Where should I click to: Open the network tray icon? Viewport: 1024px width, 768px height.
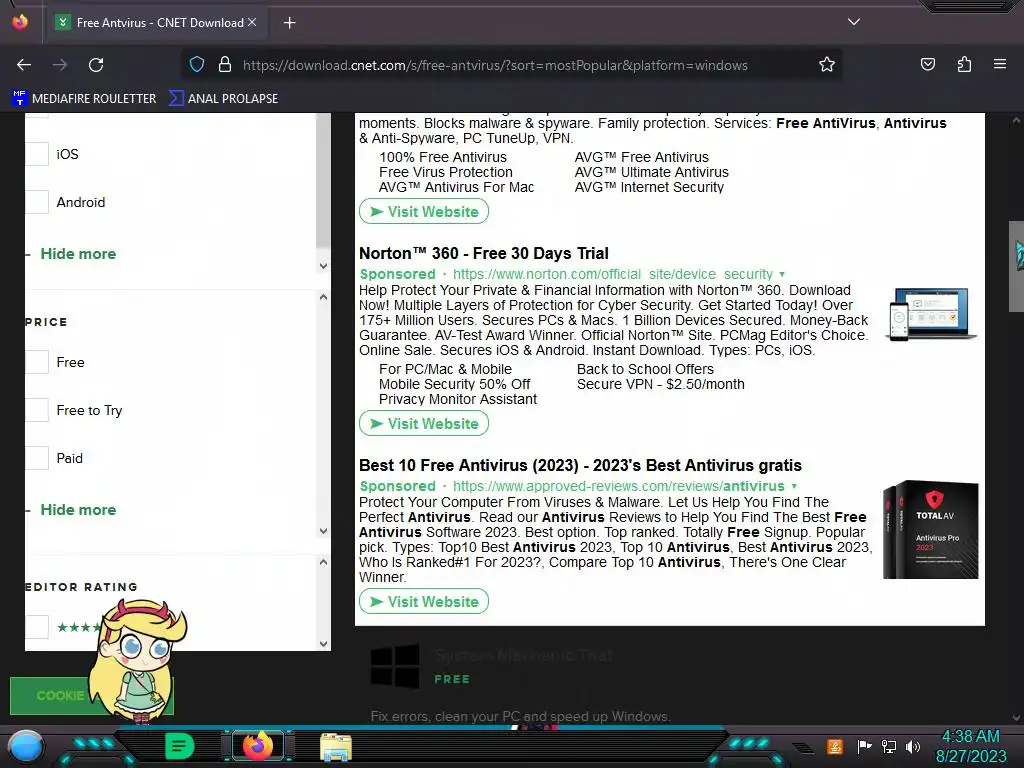[x=888, y=746]
